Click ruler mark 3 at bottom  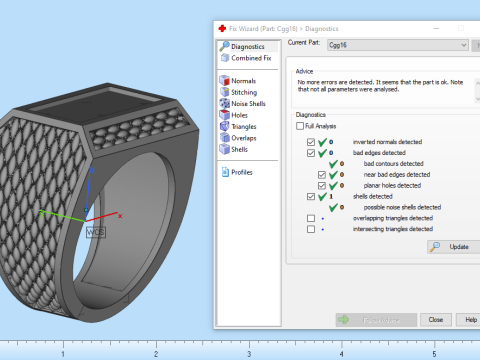[249, 354]
